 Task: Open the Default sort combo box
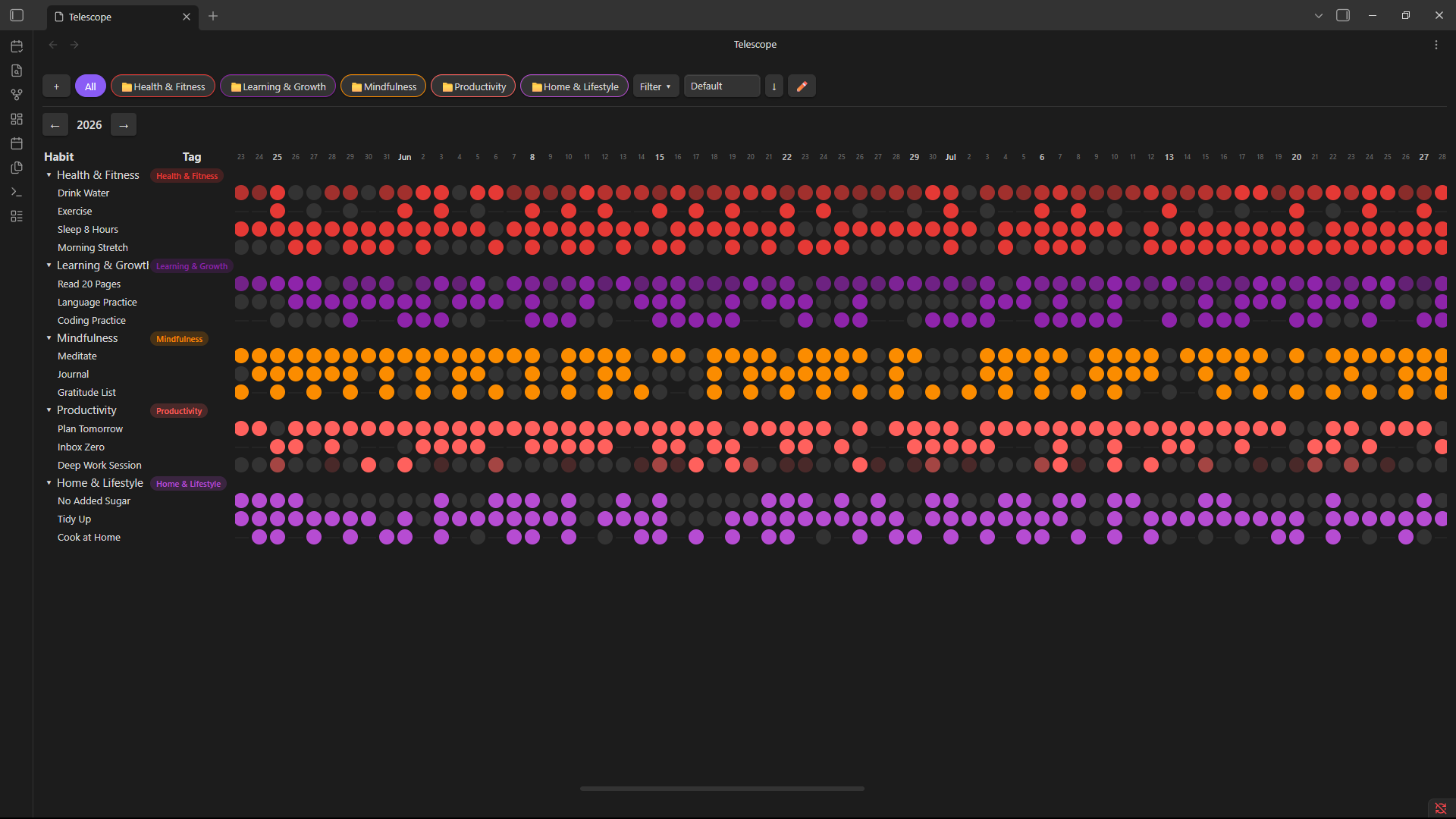[722, 86]
